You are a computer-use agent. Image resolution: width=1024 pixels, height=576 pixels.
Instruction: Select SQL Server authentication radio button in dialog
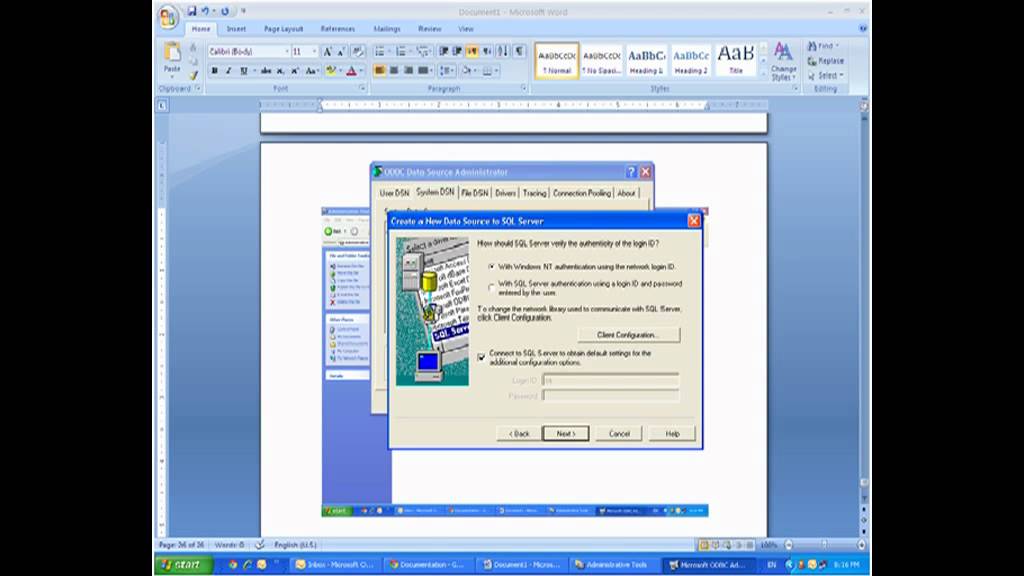point(492,287)
